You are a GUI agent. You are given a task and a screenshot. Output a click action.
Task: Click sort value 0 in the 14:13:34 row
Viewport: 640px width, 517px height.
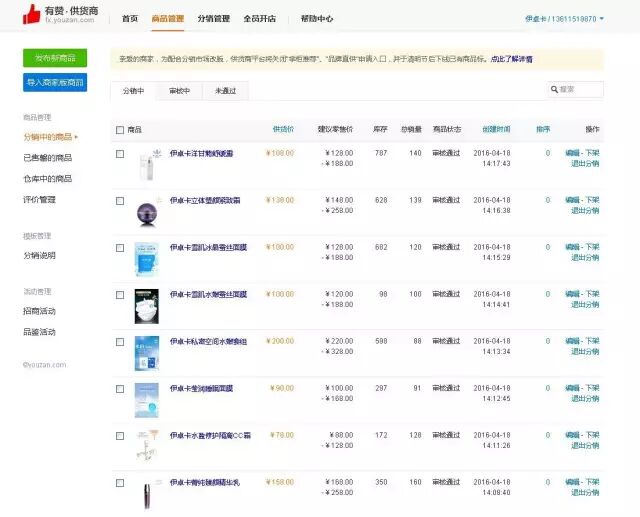click(548, 341)
